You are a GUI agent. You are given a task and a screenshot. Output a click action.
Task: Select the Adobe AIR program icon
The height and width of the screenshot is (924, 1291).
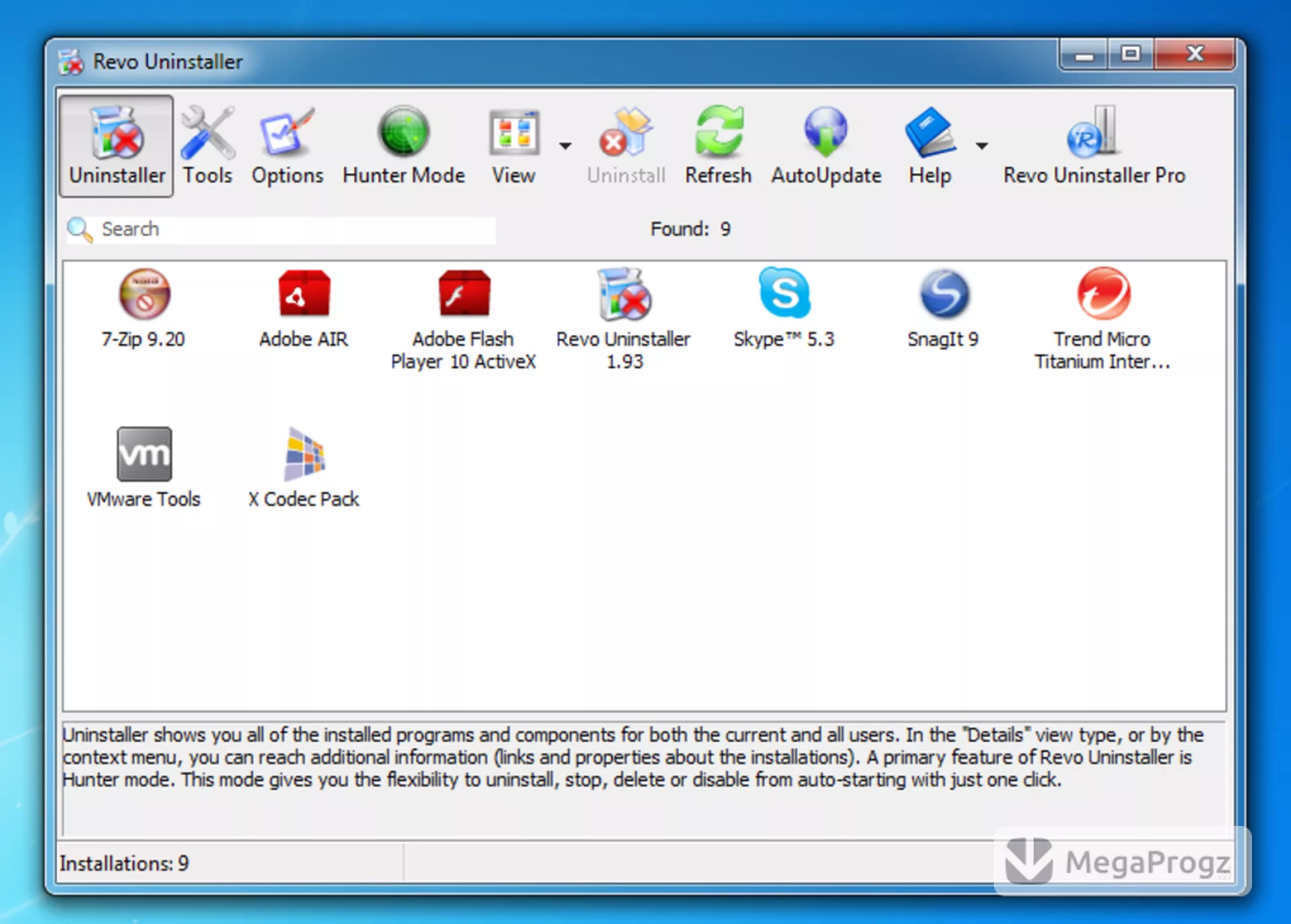click(304, 295)
